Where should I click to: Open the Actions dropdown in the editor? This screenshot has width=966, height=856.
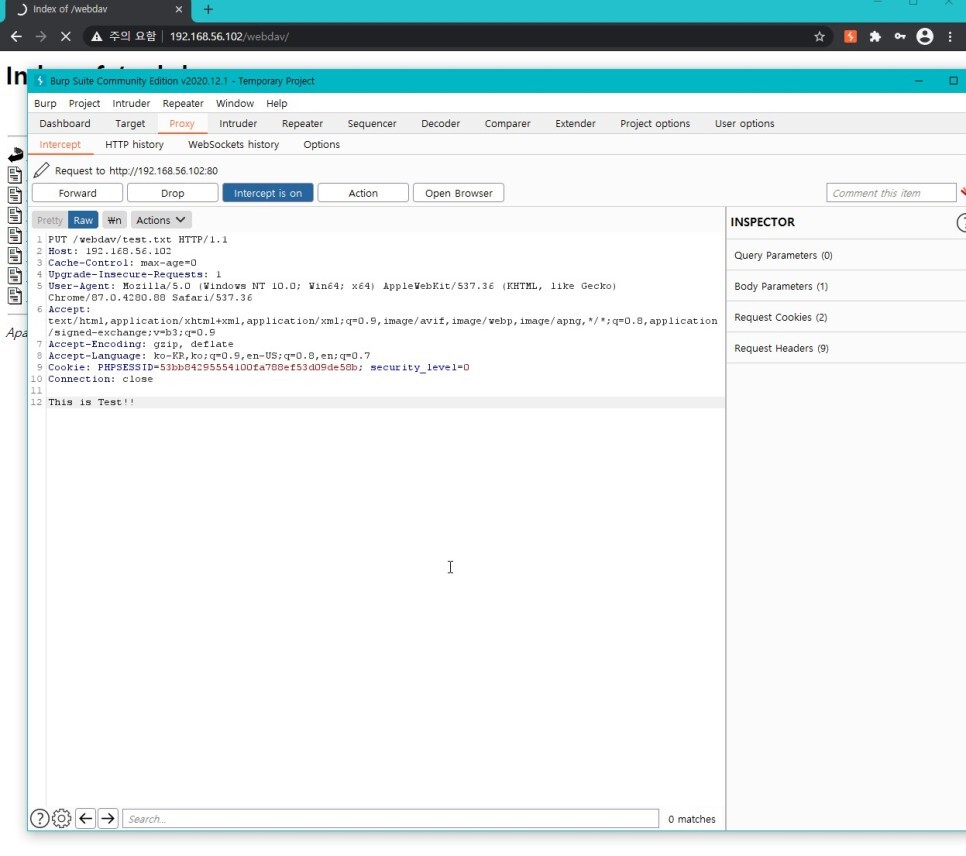(x=161, y=220)
